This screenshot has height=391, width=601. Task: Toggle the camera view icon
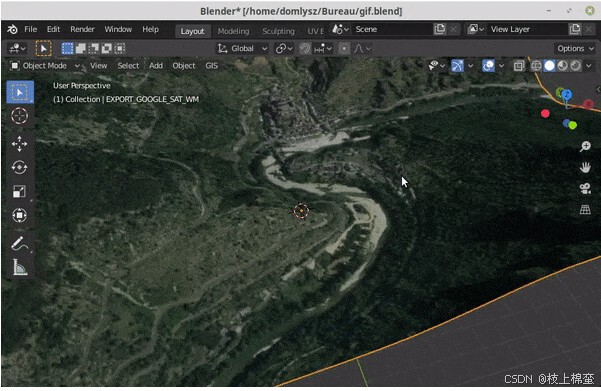pos(585,188)
